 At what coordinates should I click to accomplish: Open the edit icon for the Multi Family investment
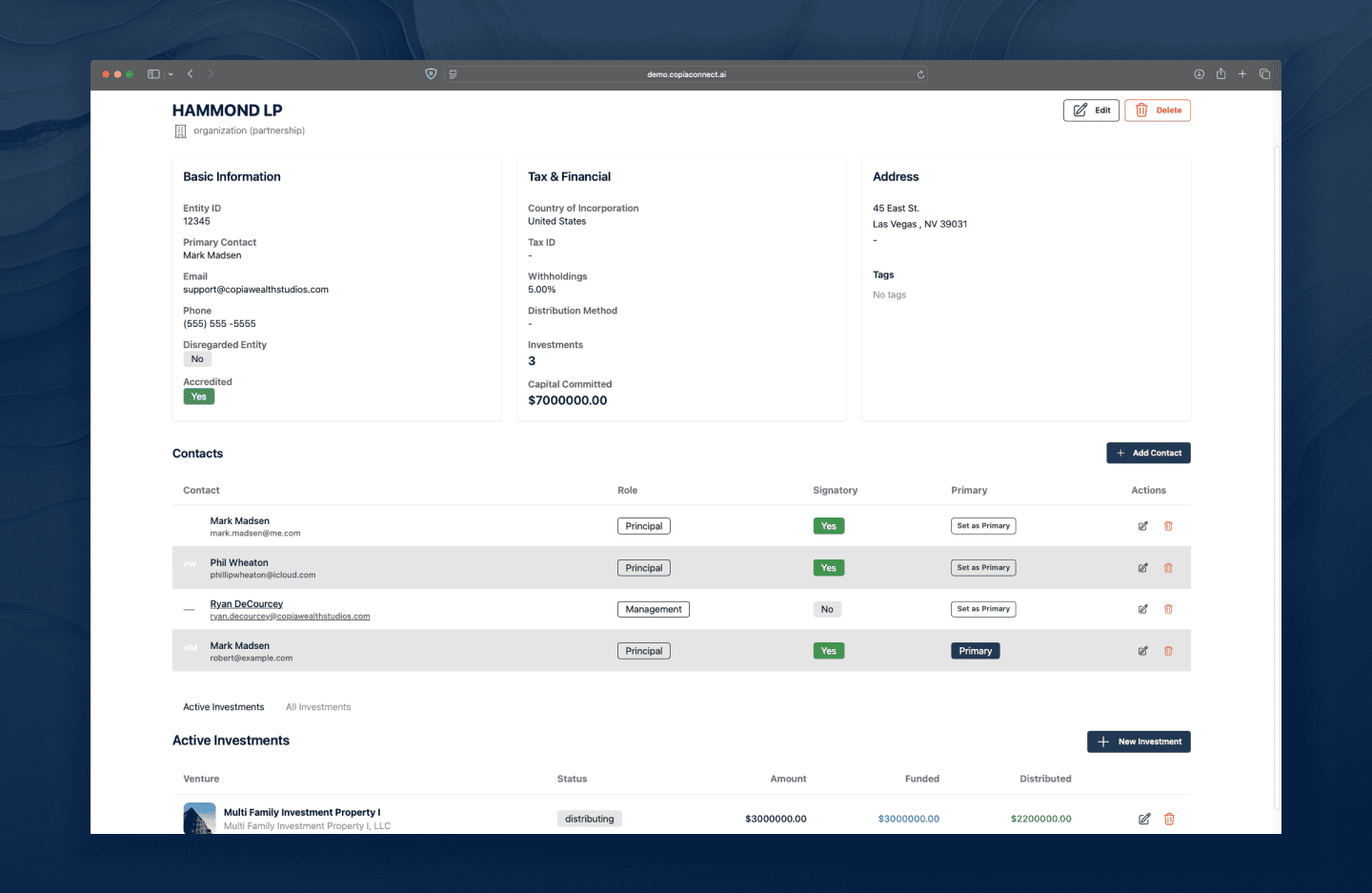(1143, 819)
